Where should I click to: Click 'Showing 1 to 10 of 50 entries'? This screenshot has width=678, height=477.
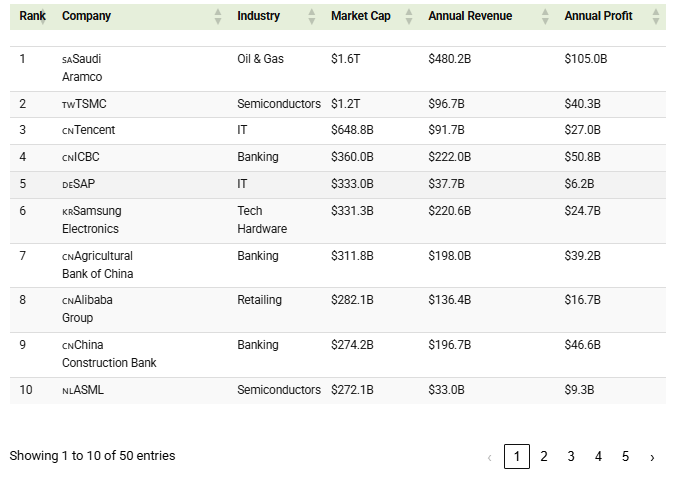(x=93, y=456)
